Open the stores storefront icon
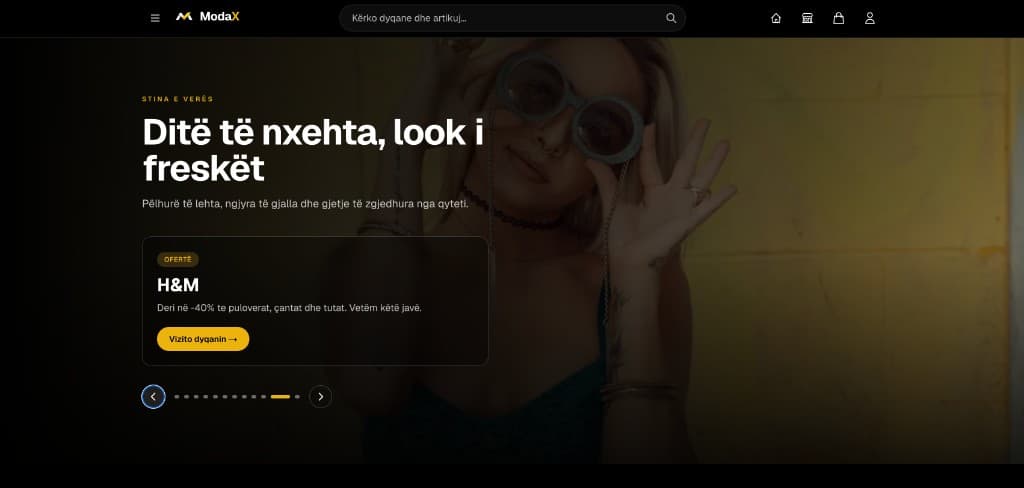This screenshot has height=488, width=1024. tap(807, 18)
